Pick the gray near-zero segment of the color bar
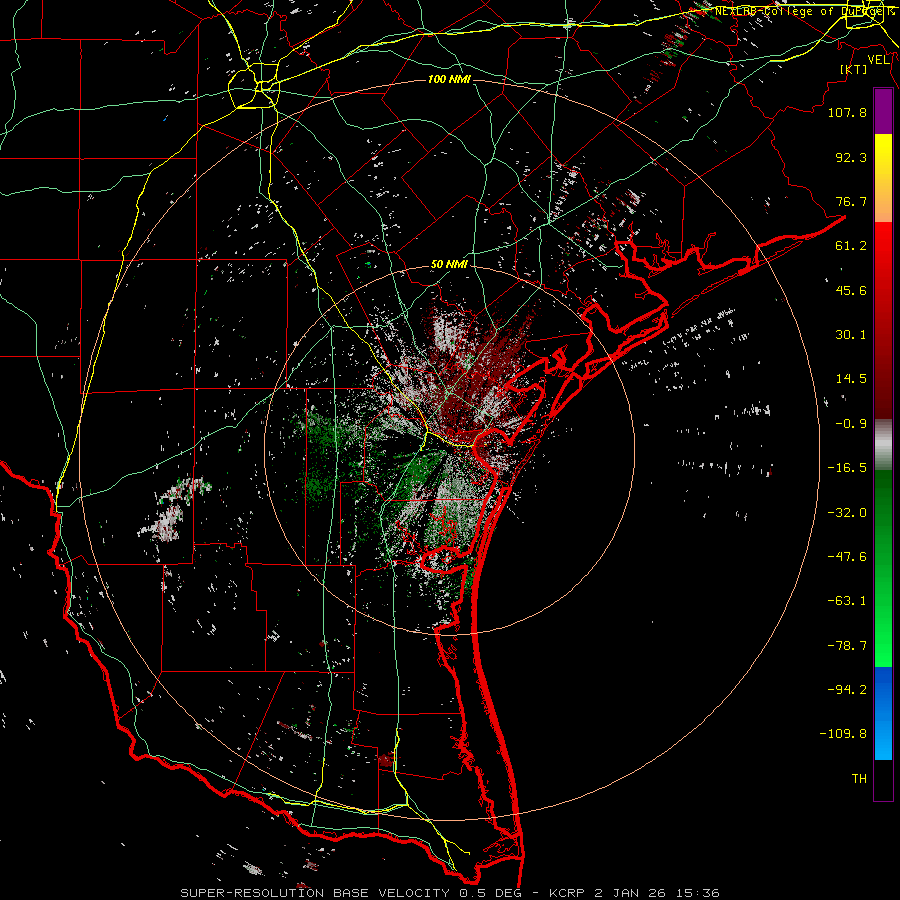The height and width of the screenshot is (900, 900). [x=883, y=445]
